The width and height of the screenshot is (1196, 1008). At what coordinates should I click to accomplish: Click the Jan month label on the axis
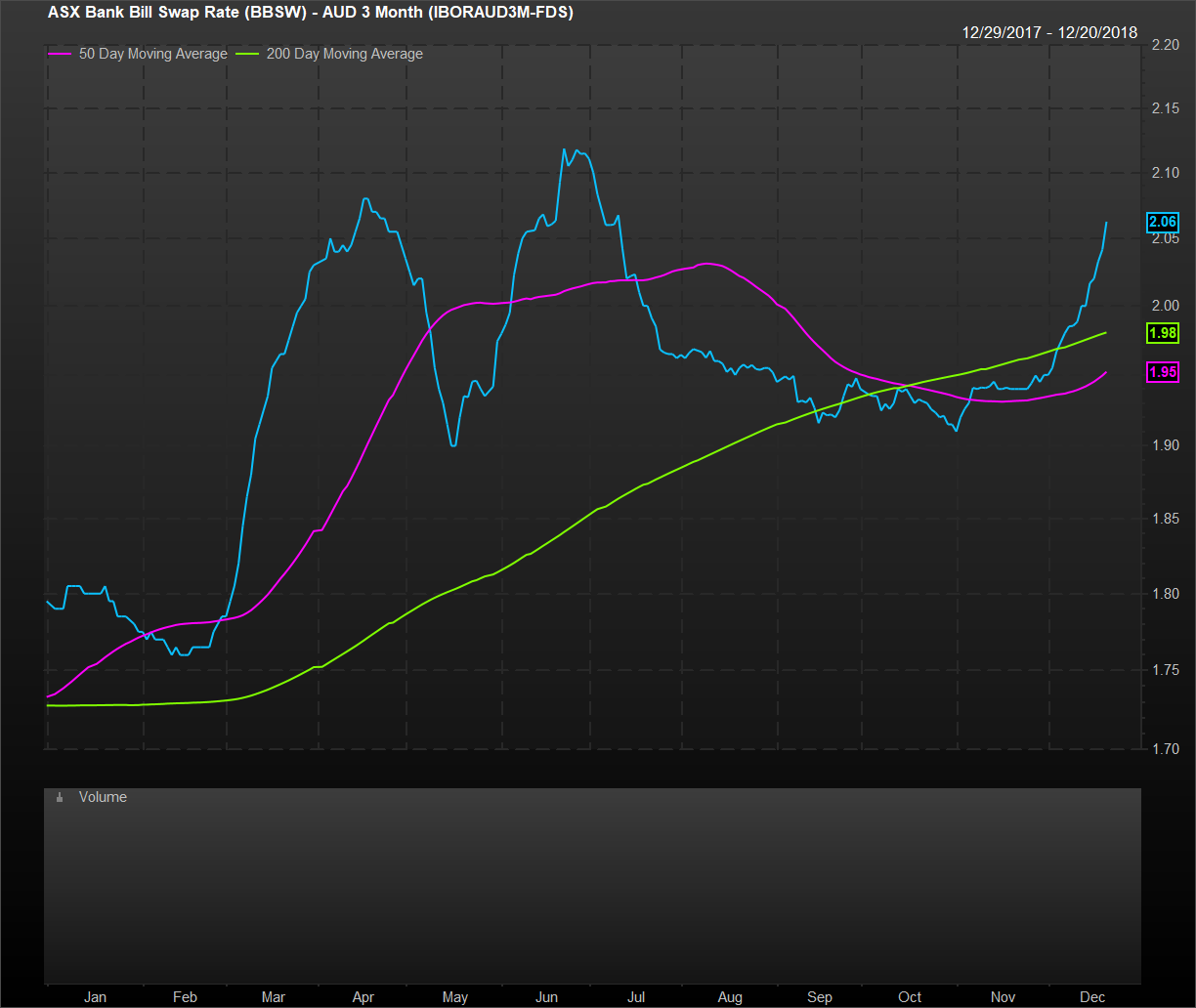pyautogui.click(x=95, y=997)
